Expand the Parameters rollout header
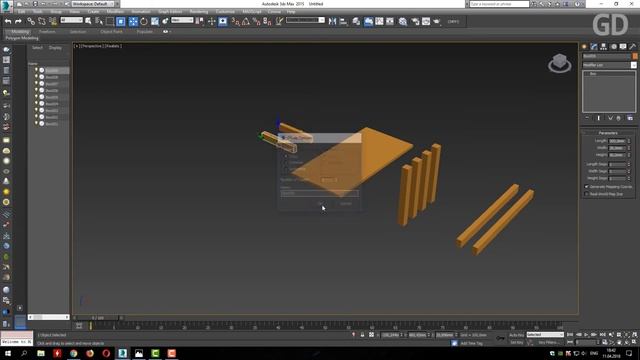 [x=608, y=133]
